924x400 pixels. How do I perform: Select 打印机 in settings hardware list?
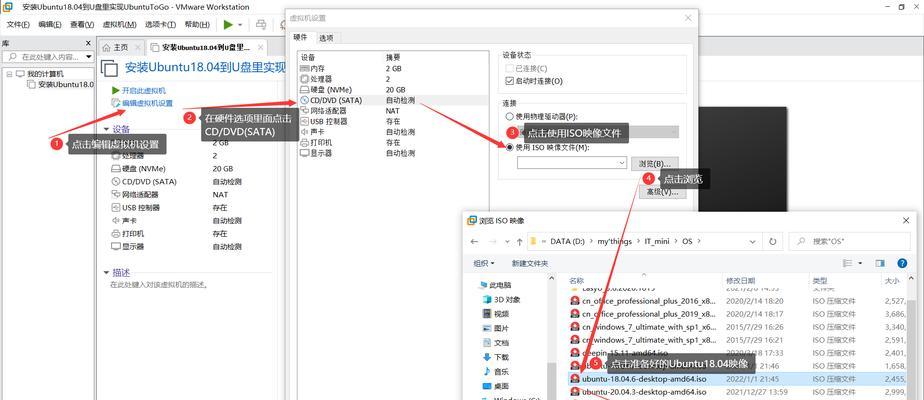[393, 143]
